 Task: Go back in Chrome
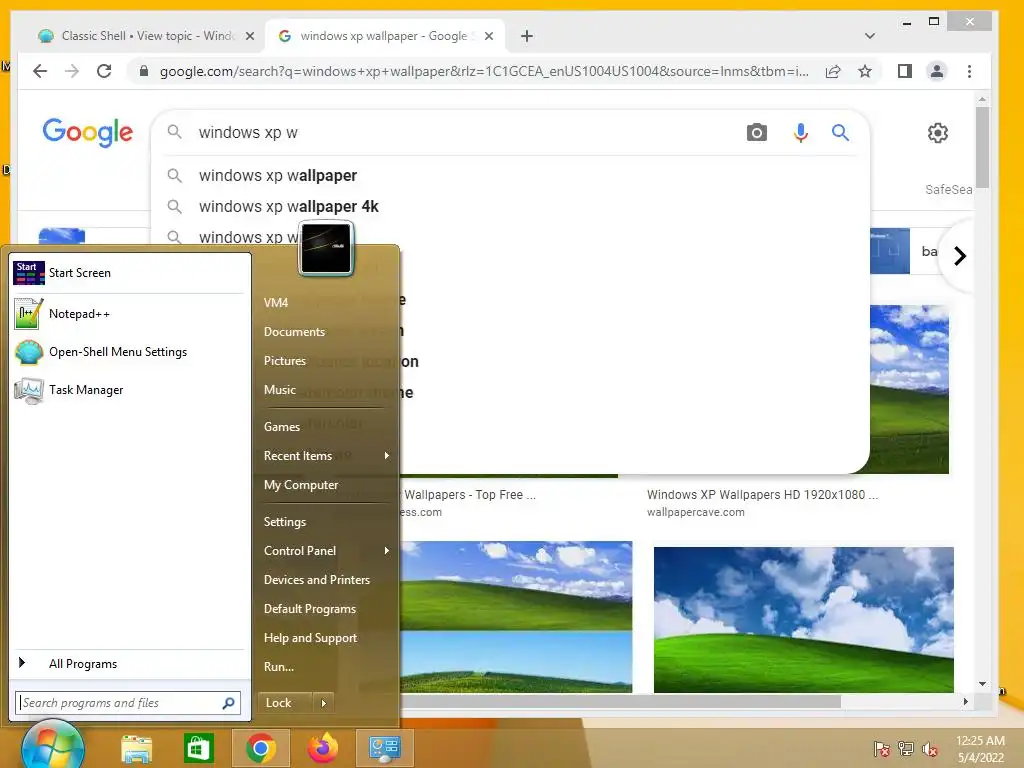pos(40,71)
